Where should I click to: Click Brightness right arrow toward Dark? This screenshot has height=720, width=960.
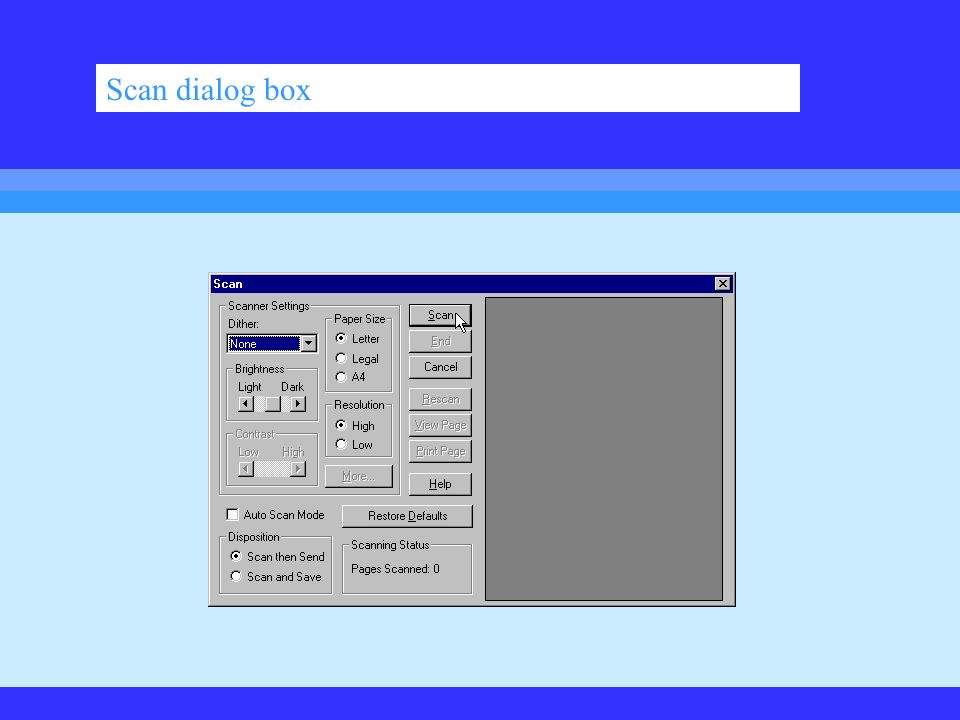tap(298, 403)
